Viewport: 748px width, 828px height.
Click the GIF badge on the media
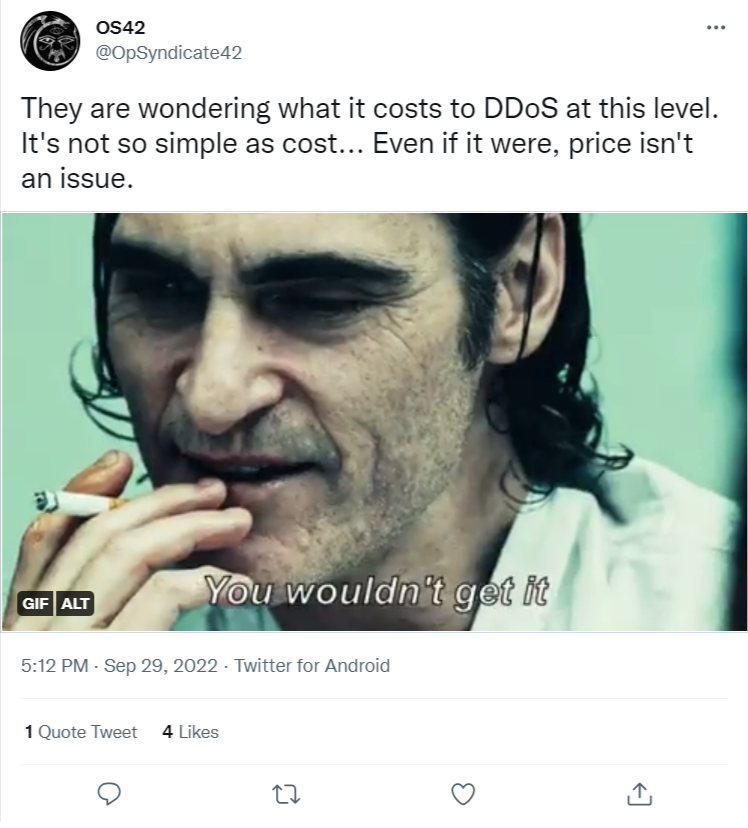coord(35,603)
